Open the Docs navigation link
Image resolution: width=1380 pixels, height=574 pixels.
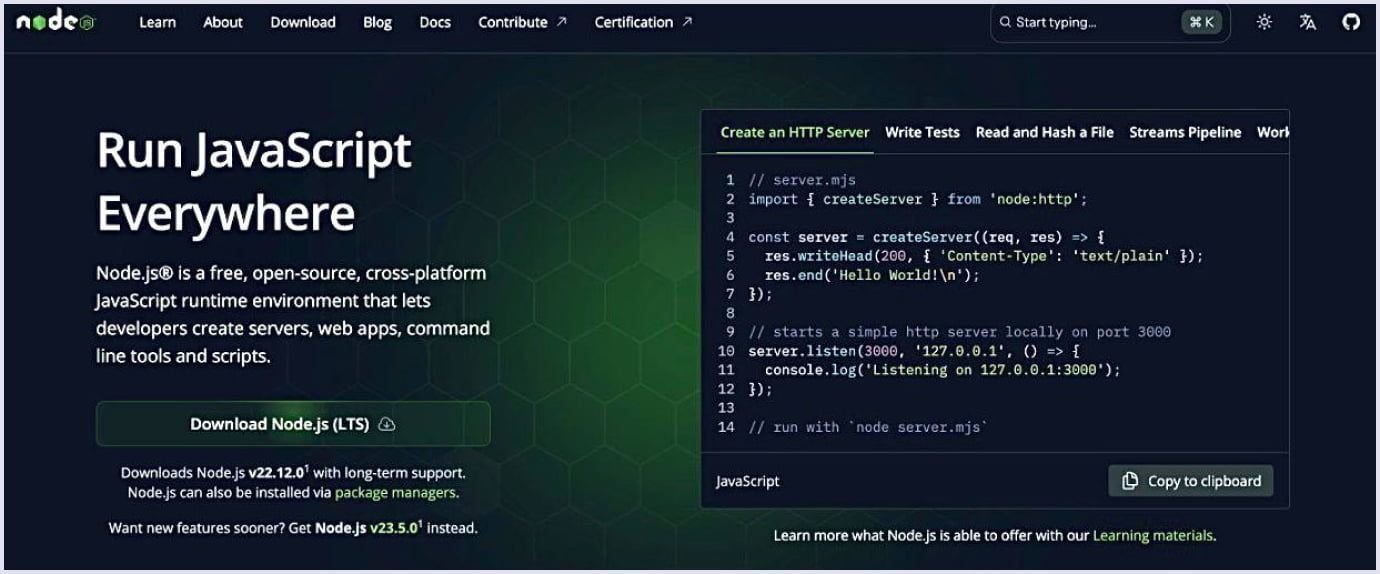(435, 22)
